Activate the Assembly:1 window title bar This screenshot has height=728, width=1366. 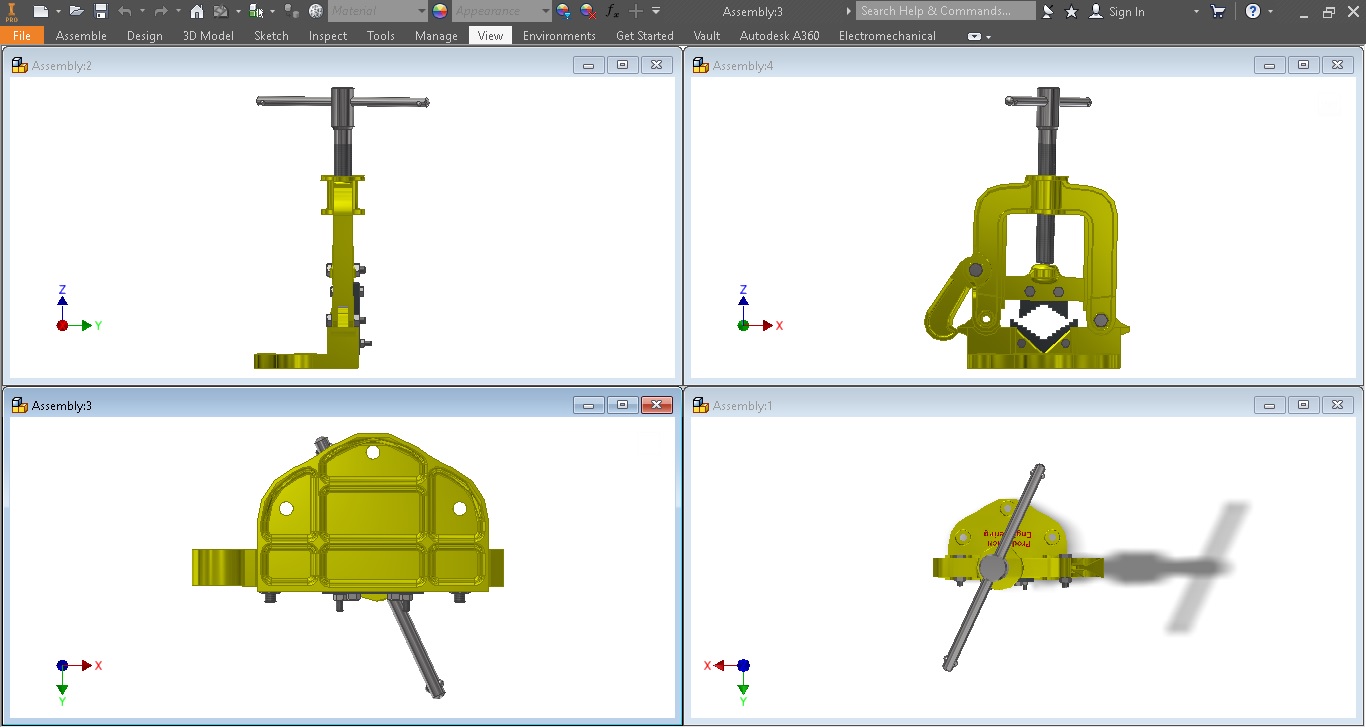pyautogui.click(x=1023, y=405)
